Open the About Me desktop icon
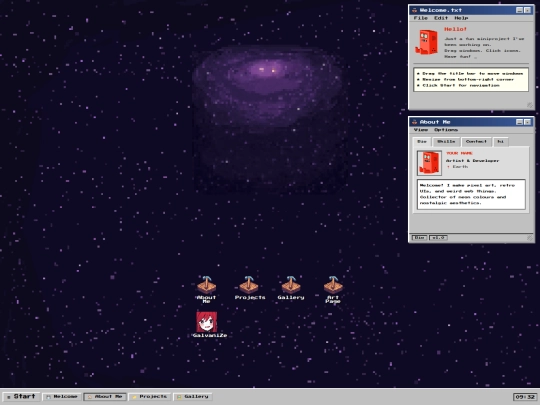Viewport: 540px width, 405px height. pos(206,289)
